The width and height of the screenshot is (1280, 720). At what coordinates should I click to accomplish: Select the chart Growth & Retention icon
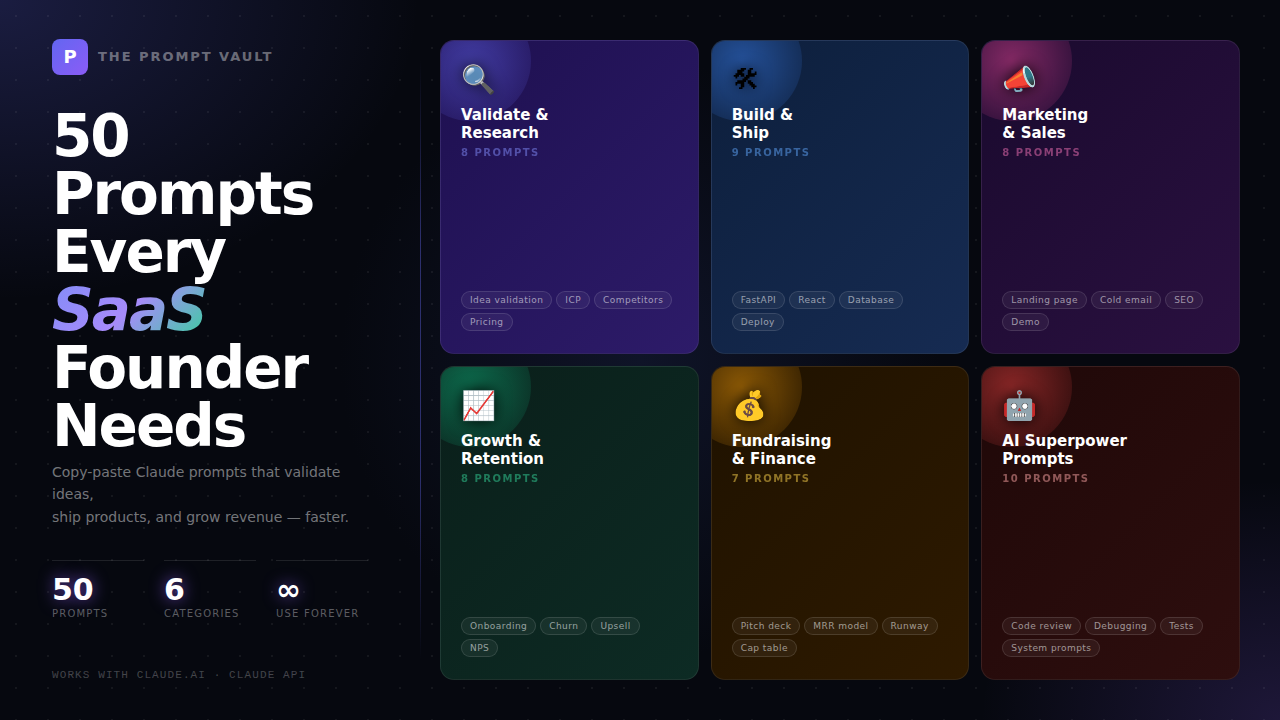(x=476, y=404)
